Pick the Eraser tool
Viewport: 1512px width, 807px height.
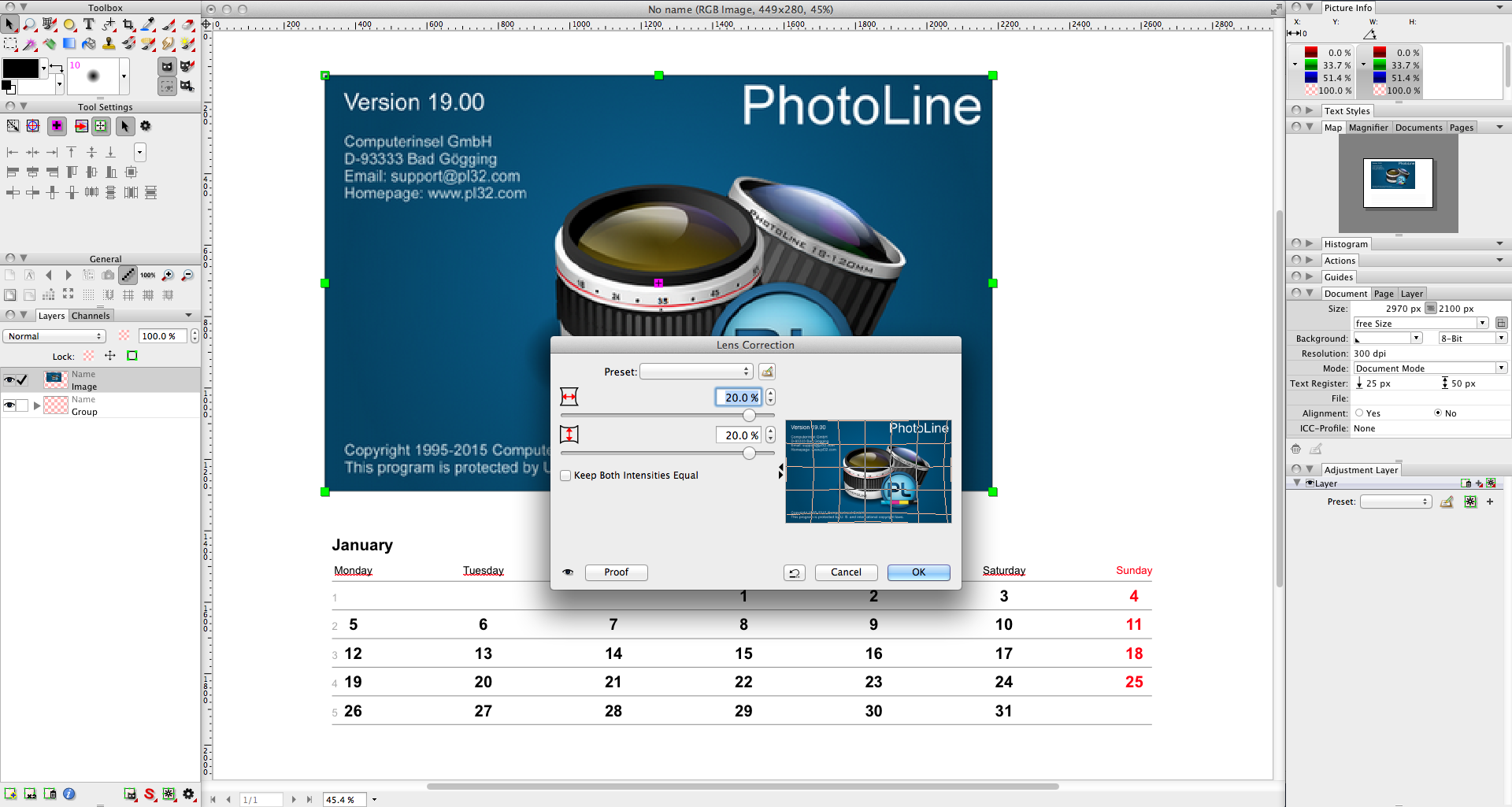(187, 24)
